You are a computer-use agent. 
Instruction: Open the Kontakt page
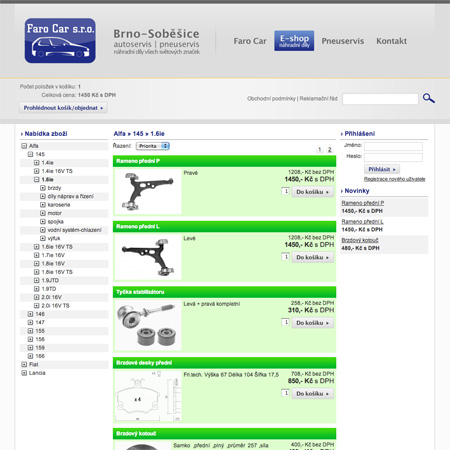click(x=391, y=41)
